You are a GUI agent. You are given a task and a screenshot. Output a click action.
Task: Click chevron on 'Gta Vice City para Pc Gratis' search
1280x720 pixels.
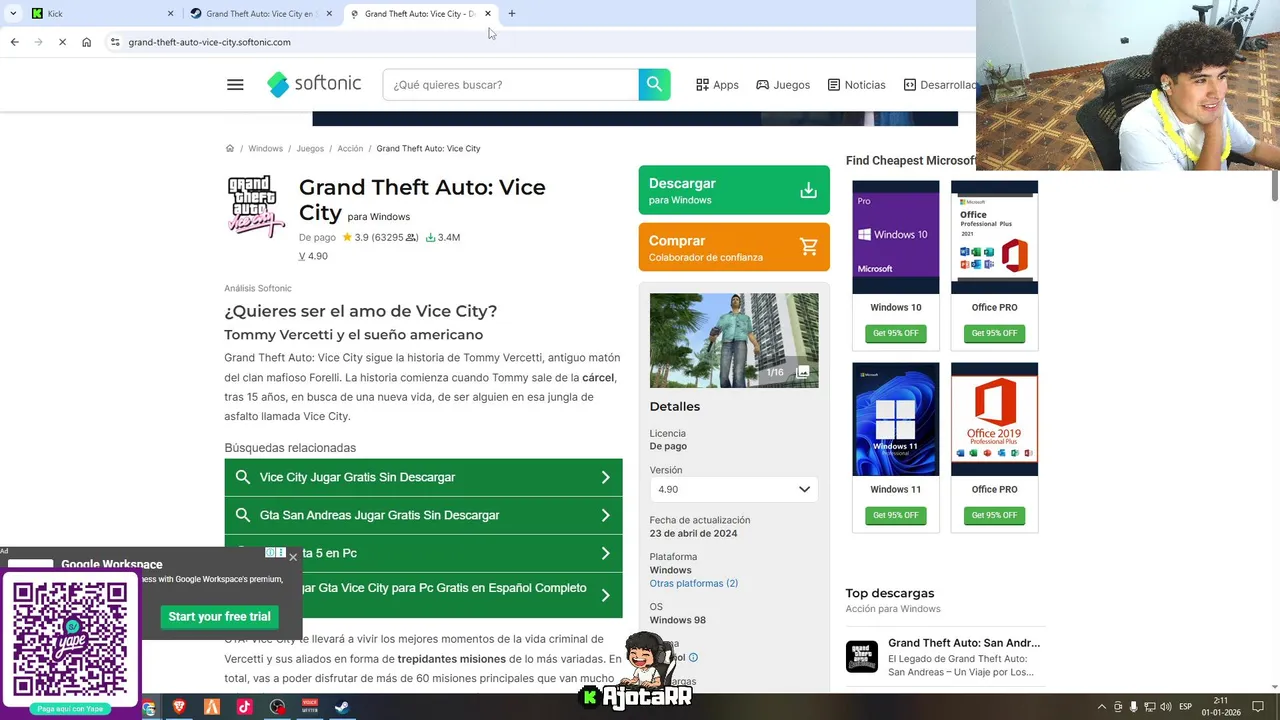[x=605, y=595]
